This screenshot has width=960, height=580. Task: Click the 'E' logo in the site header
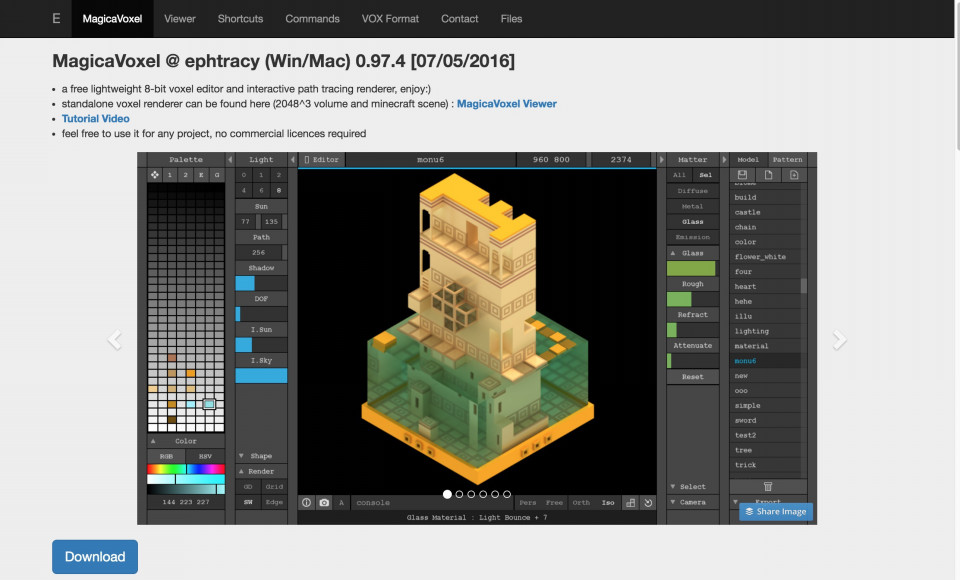(56, 18)
